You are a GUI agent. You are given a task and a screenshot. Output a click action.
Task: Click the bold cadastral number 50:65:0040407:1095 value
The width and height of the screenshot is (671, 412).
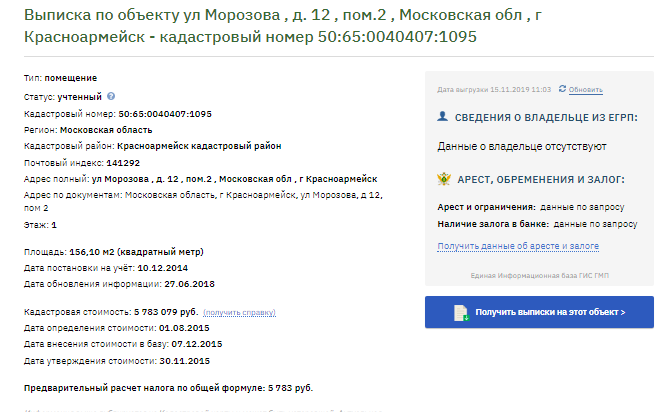point(165,114)
